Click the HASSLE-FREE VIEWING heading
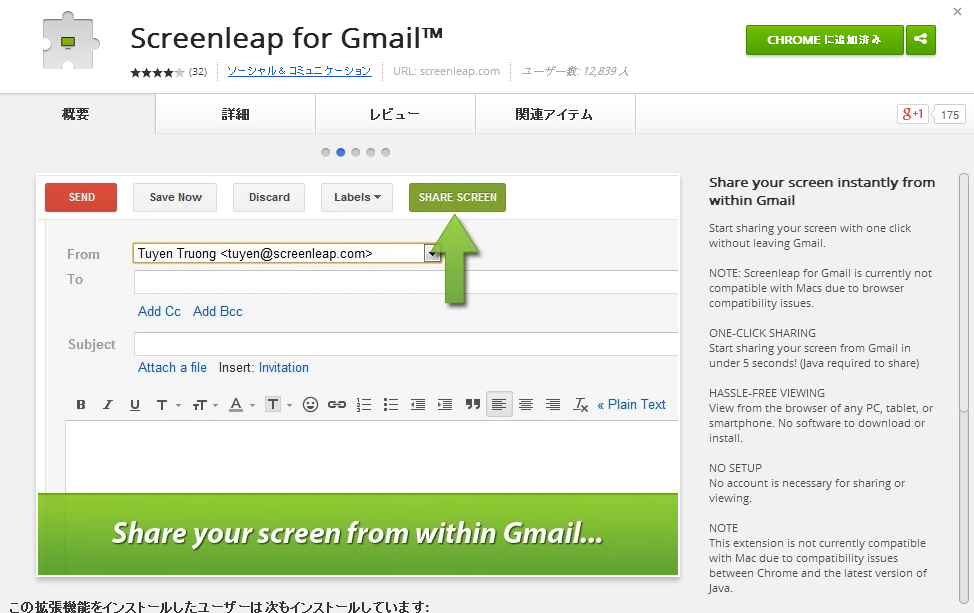 (x=767, y=393)
